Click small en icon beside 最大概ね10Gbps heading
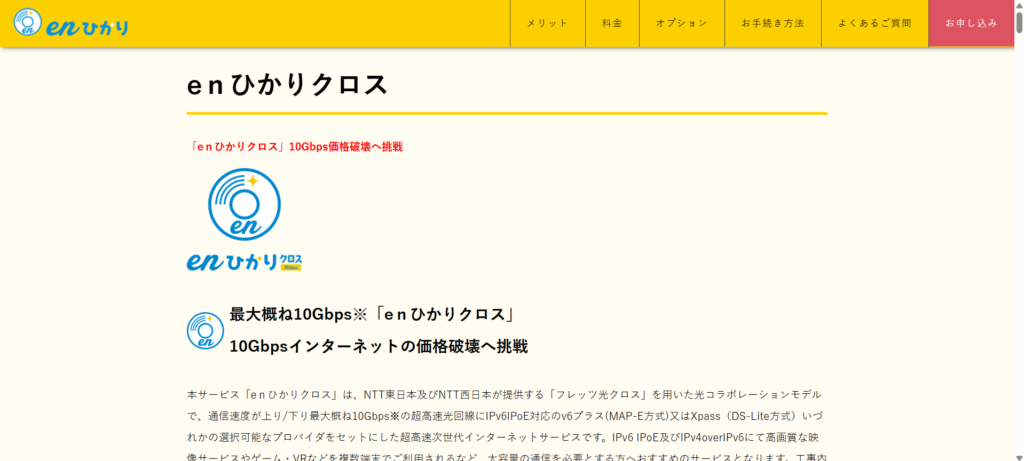 [x=205, y=330]
